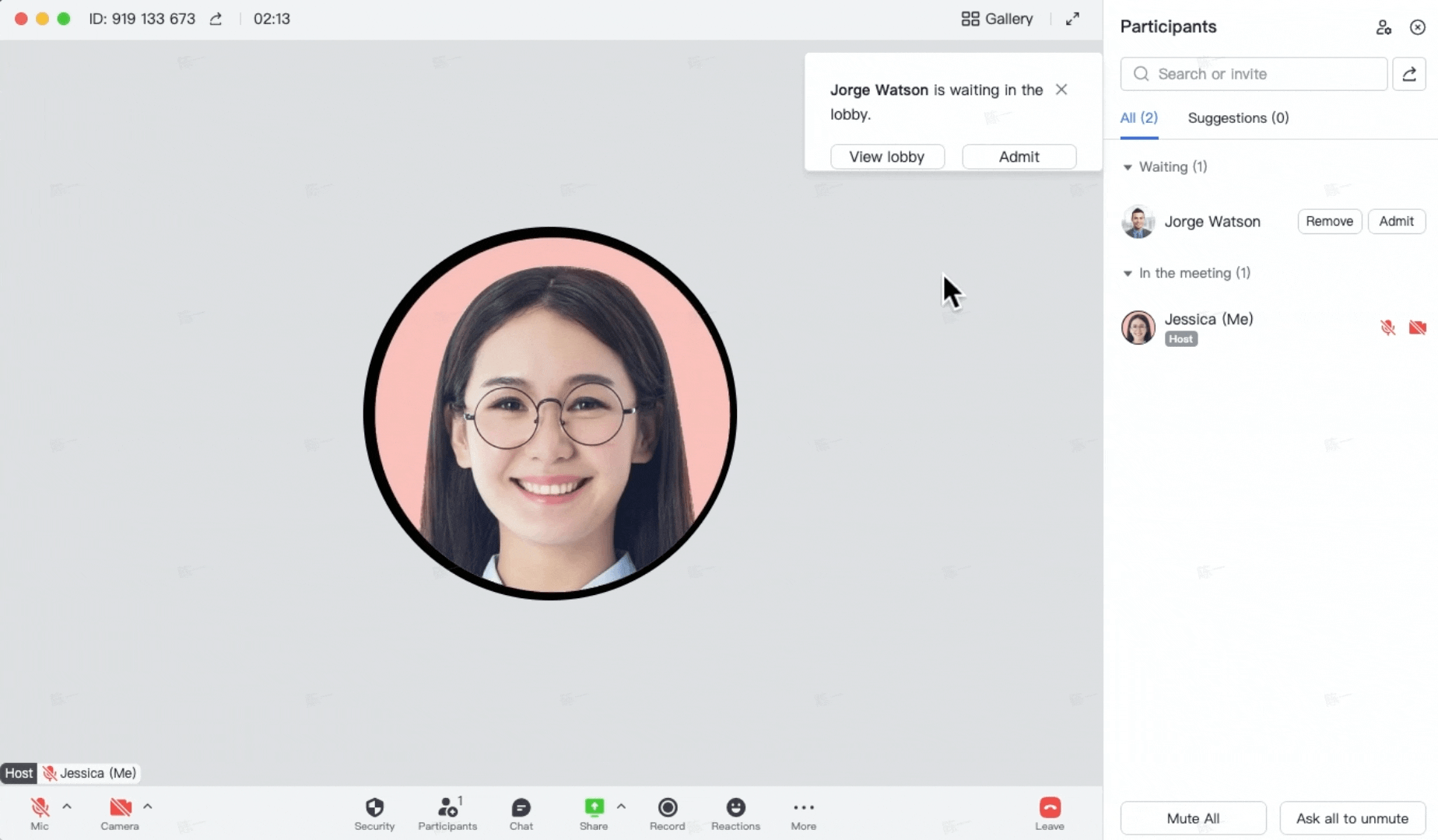The image size is (1438, 840).
Task: Collapse the In the meeting section
Action: (1128, 274)
